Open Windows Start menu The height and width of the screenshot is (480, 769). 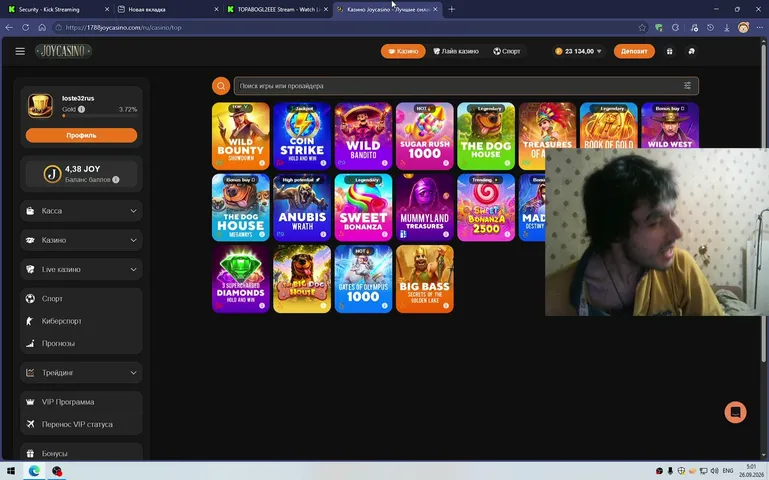(x=11, y=471)
